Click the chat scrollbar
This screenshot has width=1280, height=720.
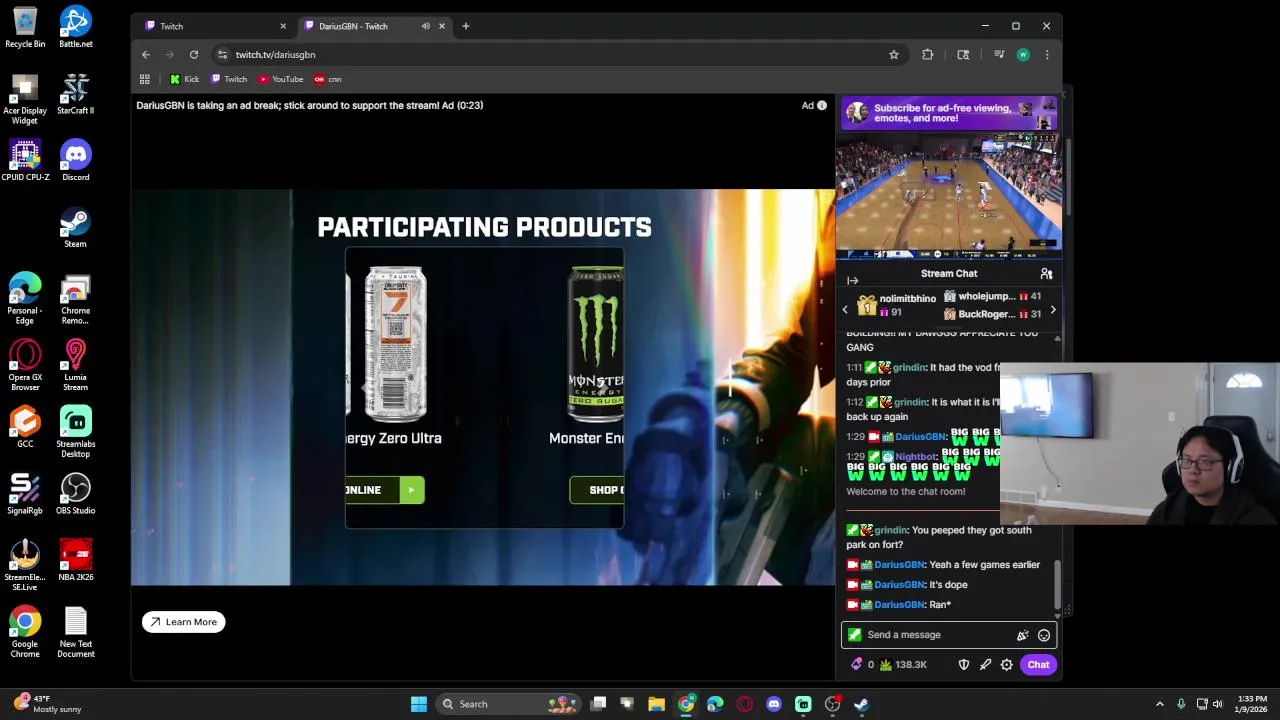pyautogui.click(x=1057, y=586)
